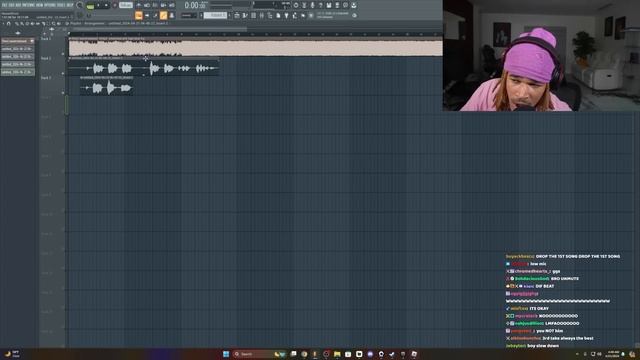This screenshot has height=360, width=640.
Task: Open the PATTERNS menu
Action: [27, 5]
